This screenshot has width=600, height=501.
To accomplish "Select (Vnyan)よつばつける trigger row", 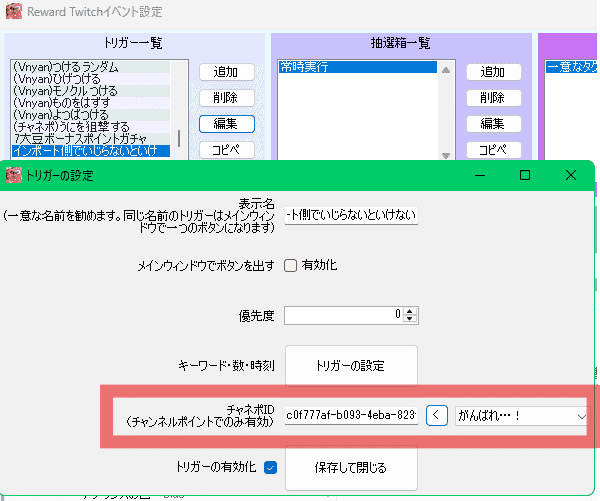I will (x=91, y=114).
